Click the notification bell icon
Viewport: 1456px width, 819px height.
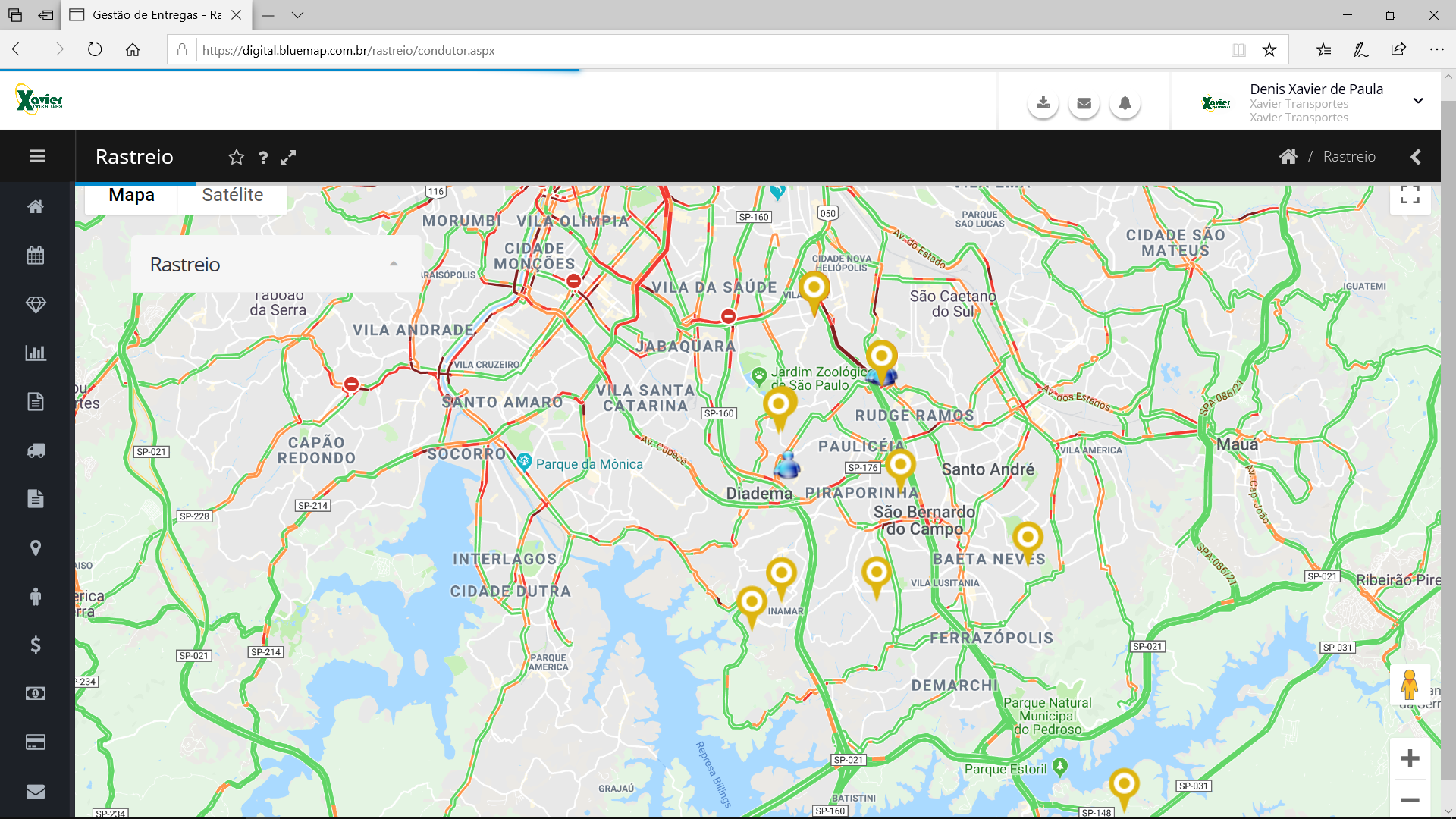(1125, 103)
